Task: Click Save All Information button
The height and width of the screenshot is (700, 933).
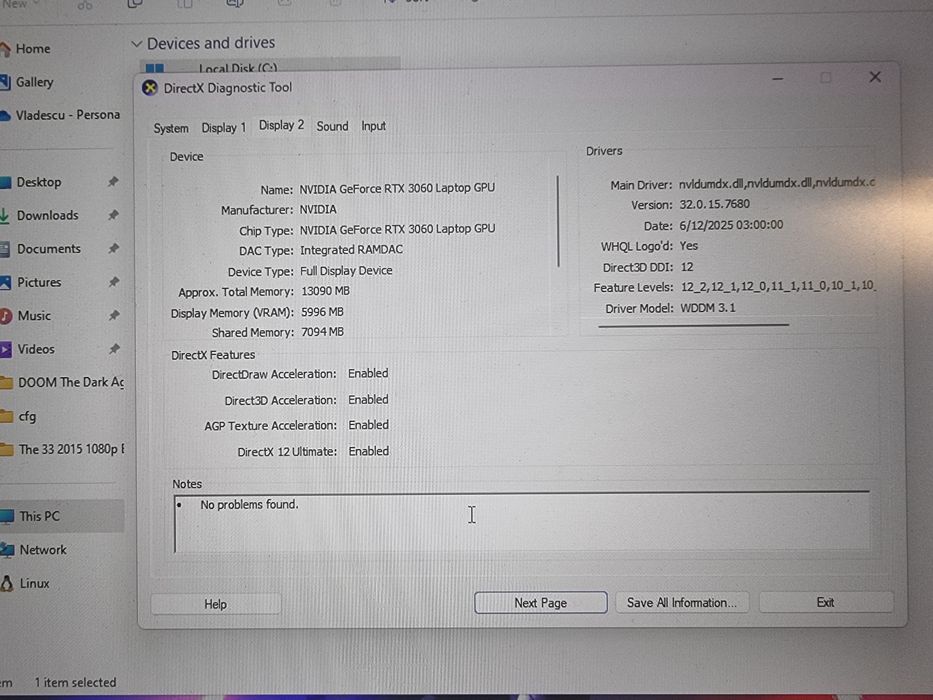Action: click(x=682, y=603)
